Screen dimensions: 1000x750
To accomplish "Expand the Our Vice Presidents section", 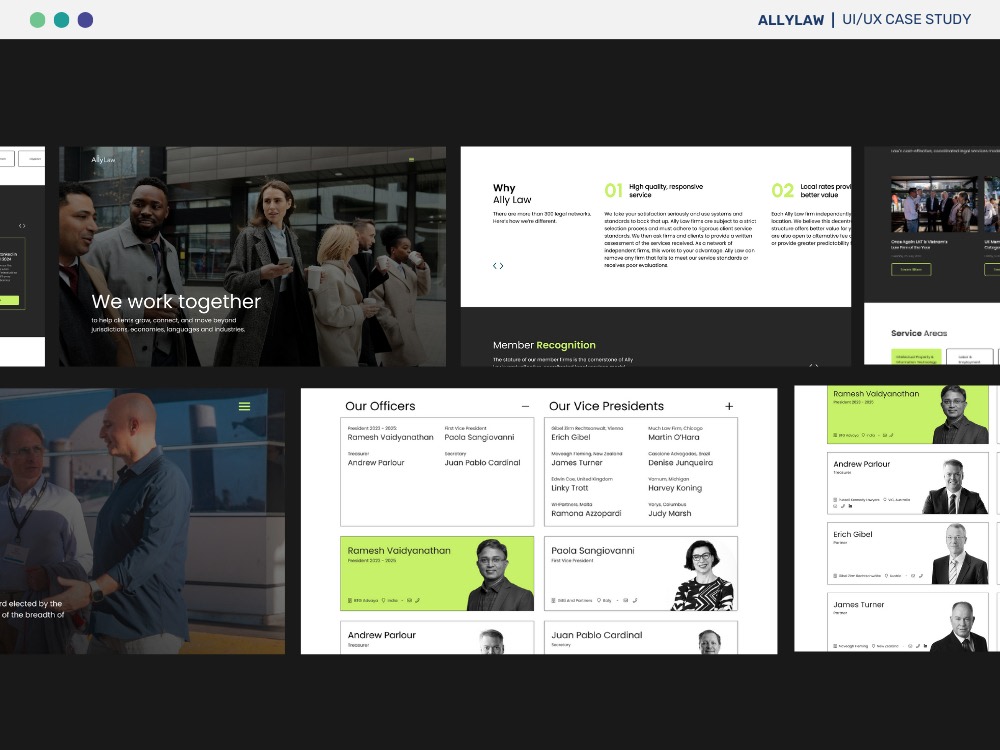I will click(729, 406).
